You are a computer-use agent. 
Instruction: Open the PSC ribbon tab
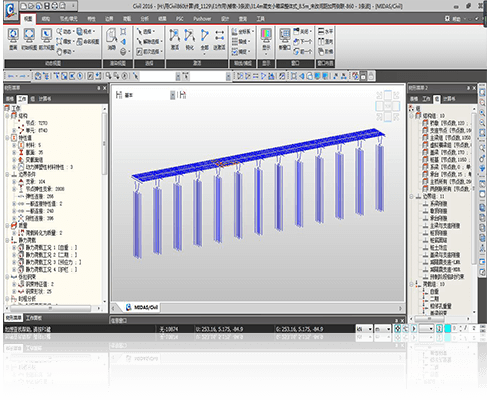[x=180, y=19]
